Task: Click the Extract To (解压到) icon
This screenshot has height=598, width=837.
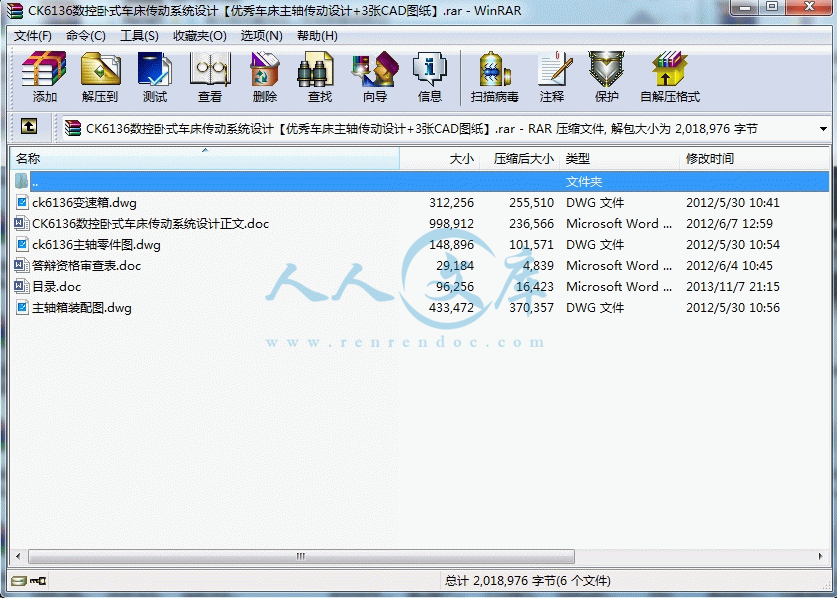Action: (x=100, y=69)
